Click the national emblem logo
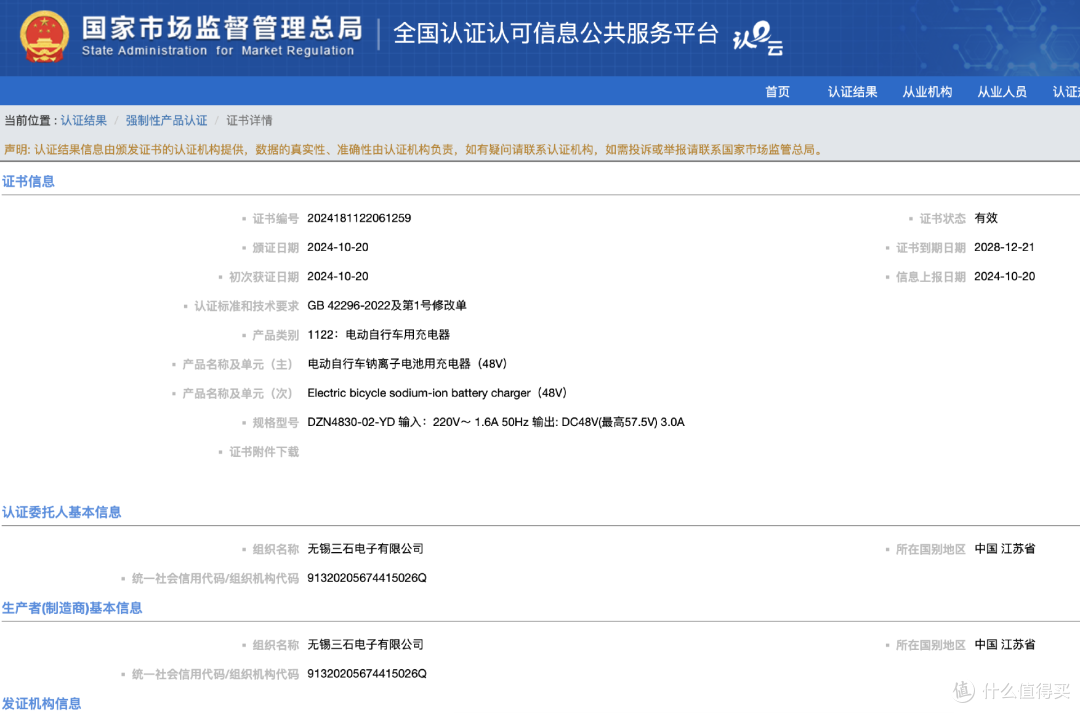 click(44, 37)
